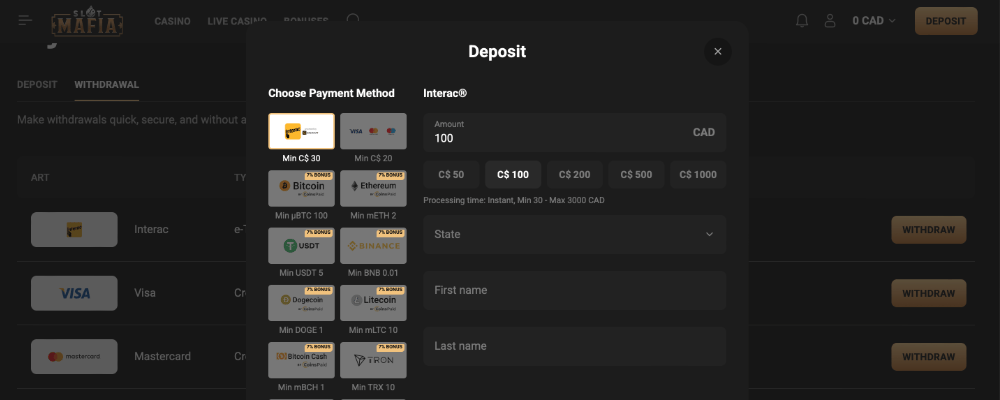The height and width of the screenshot is (400, 1000).
Task: Click the Visa logo in withdrawal list
Action: (74, 293)
